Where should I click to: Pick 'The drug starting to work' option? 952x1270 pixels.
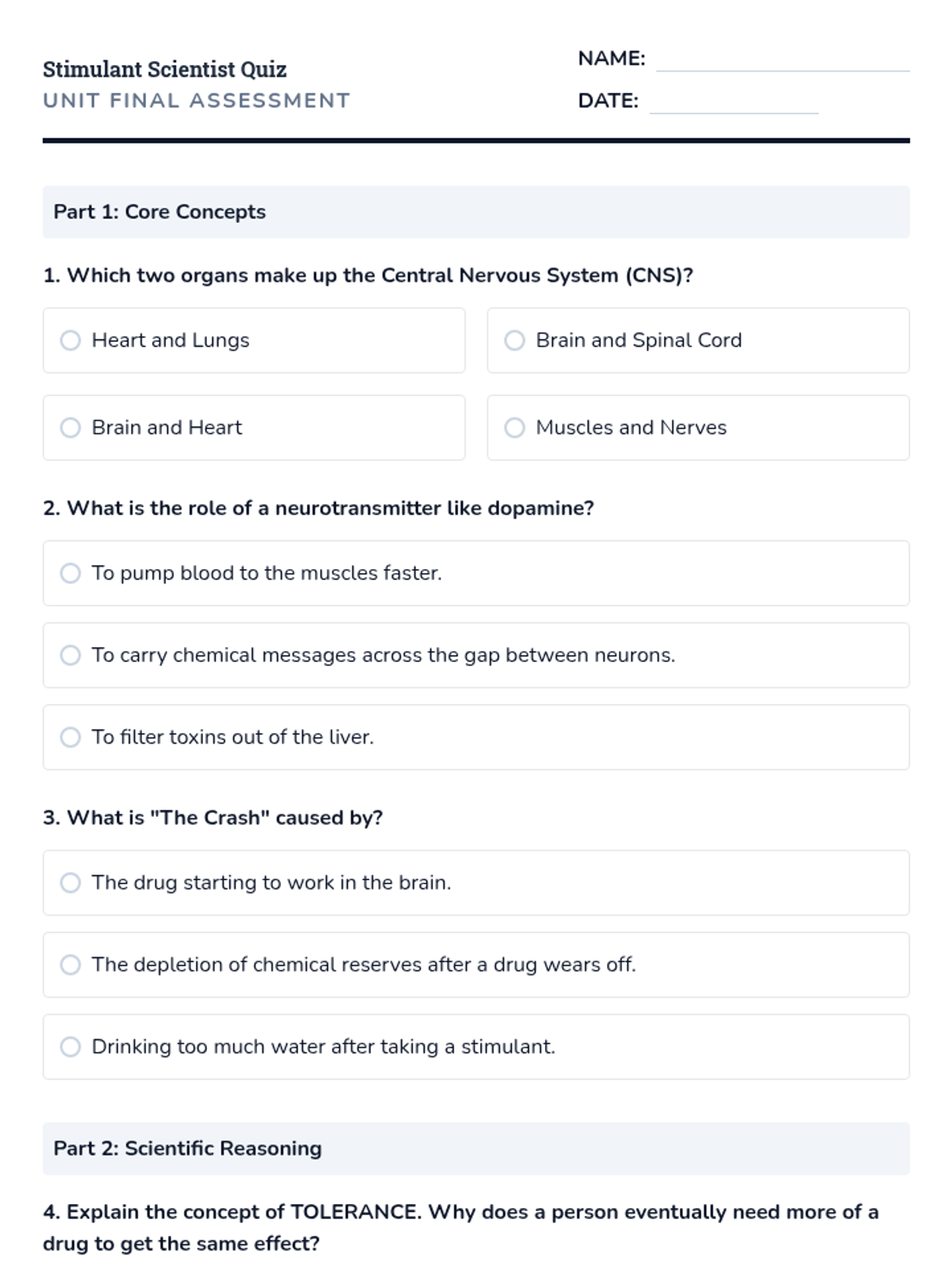point(71,883)
